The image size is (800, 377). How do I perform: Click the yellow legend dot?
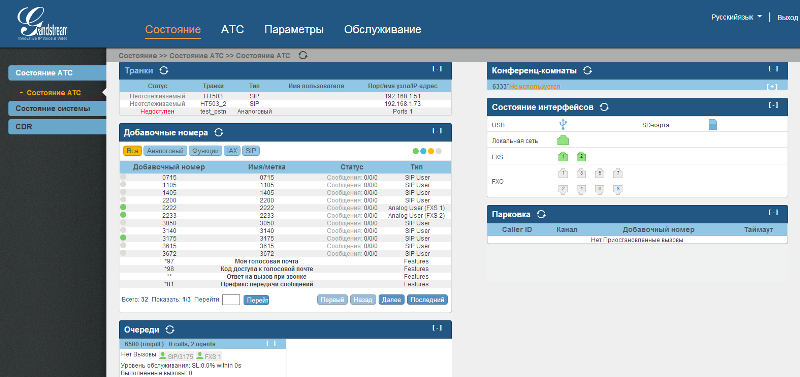tap(431, 151)
